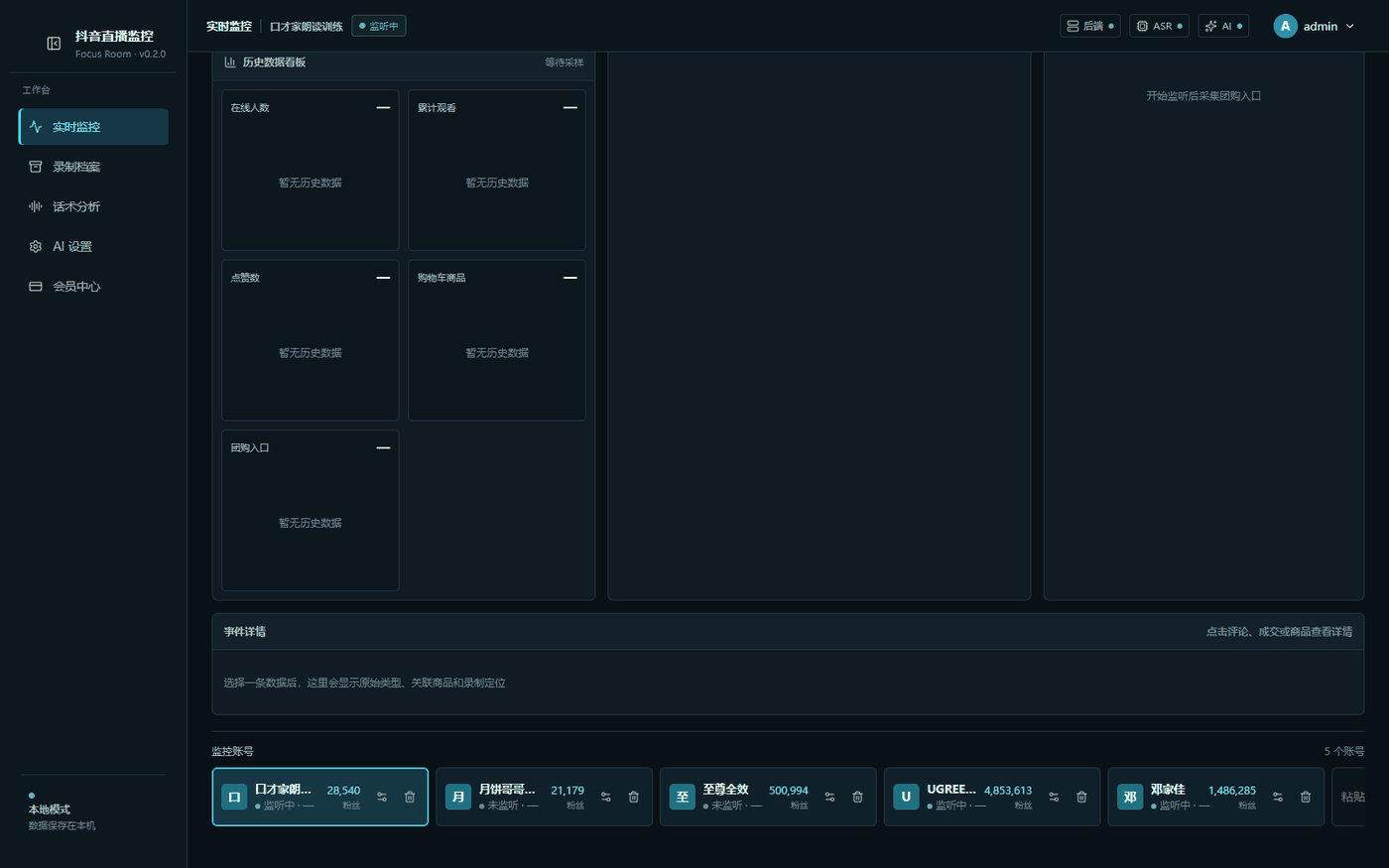Click the 500,994 follower count

pyautogui.click(x=789, y=791)
